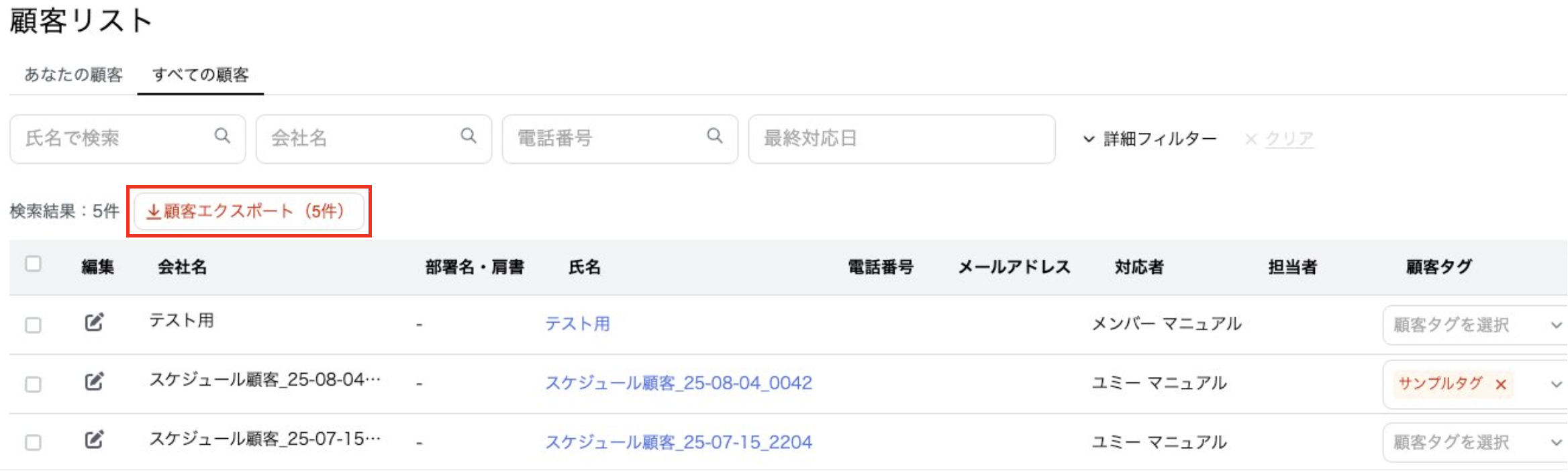The height and width of the screenshot is (475, 1568).
Task: Open the テスト用 customer name link
Action: (577, 324)
